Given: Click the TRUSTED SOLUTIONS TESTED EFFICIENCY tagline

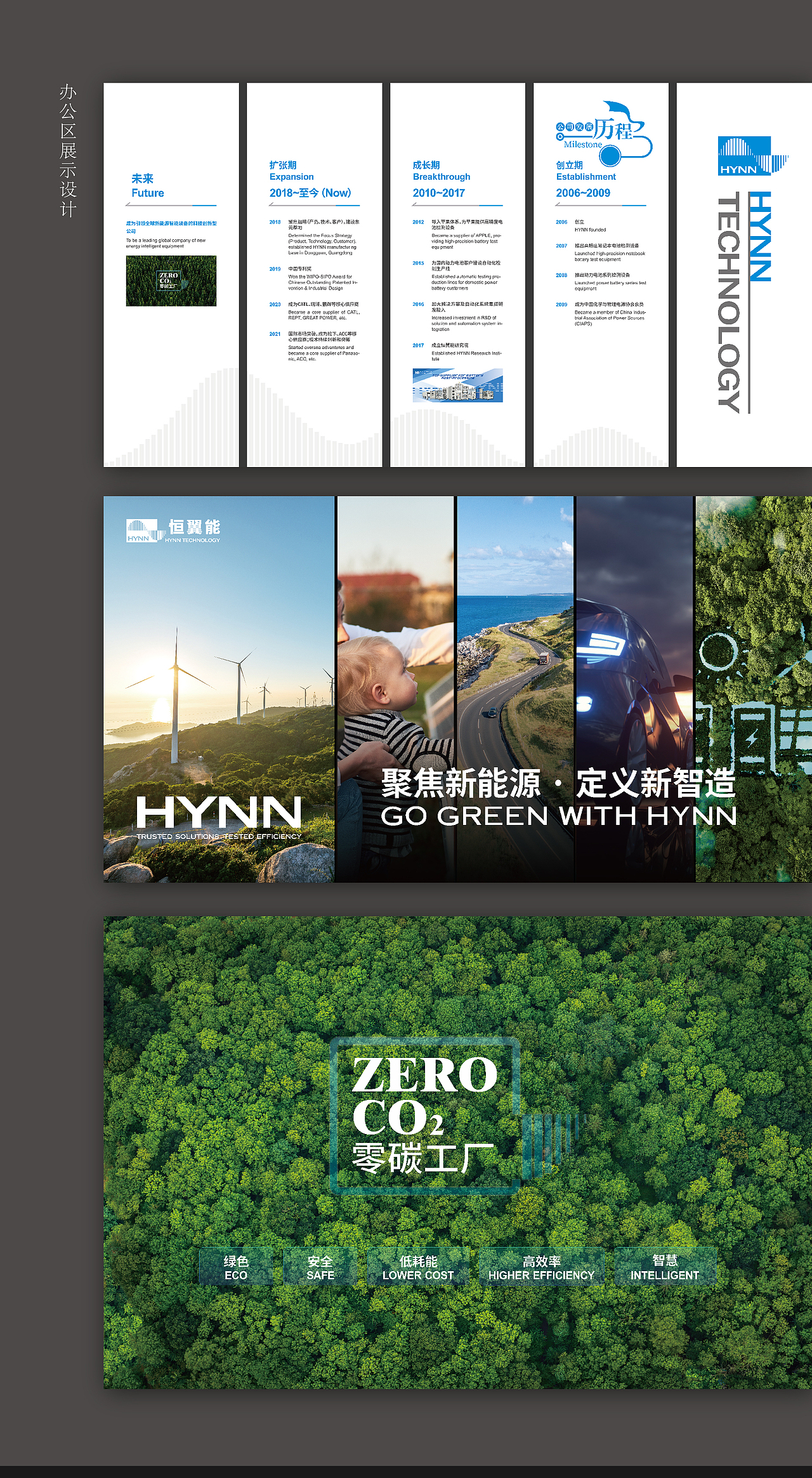Looking at the screenshot, I should 219,836.
